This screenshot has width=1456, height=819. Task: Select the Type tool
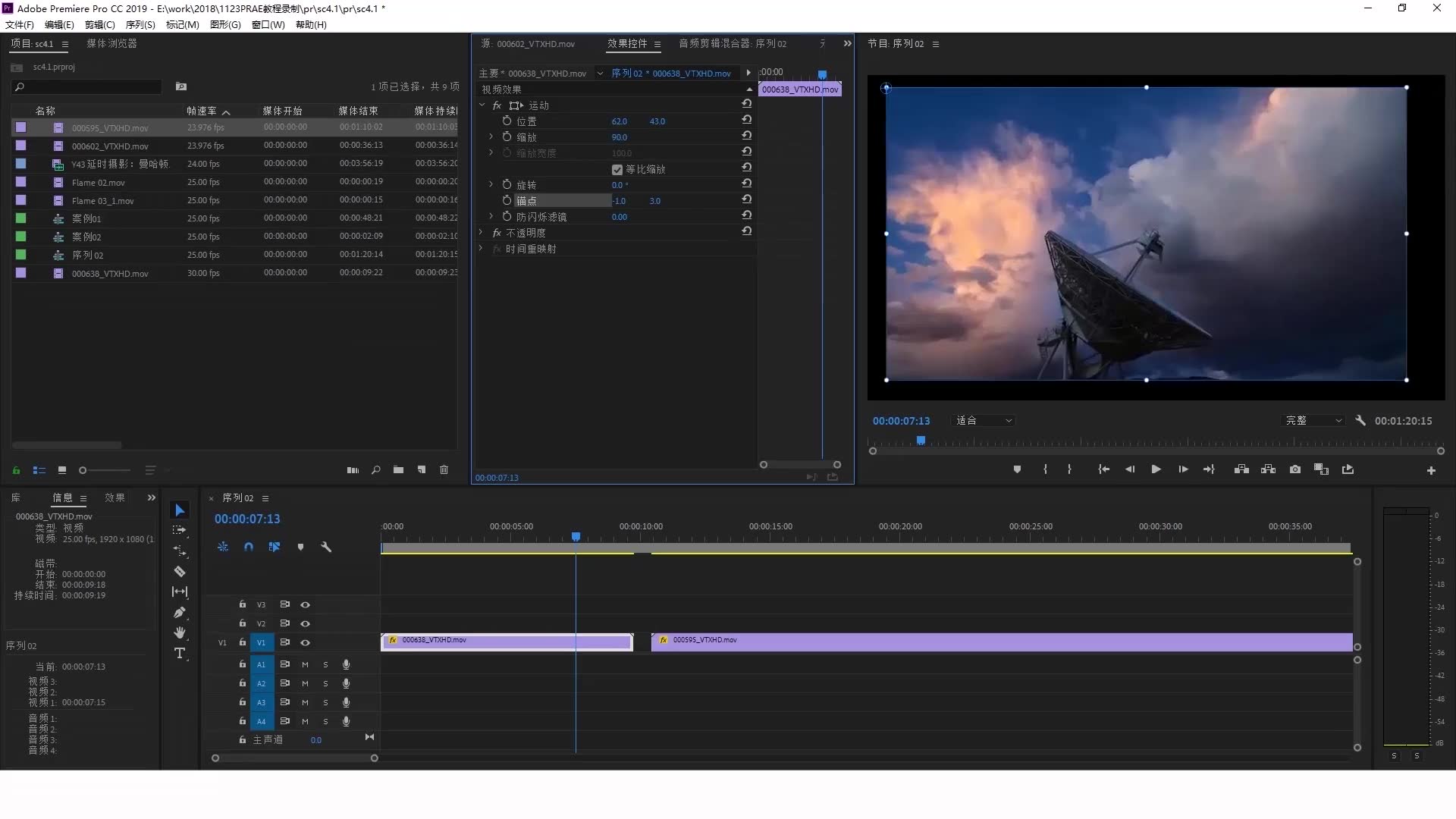coord(180,653)
